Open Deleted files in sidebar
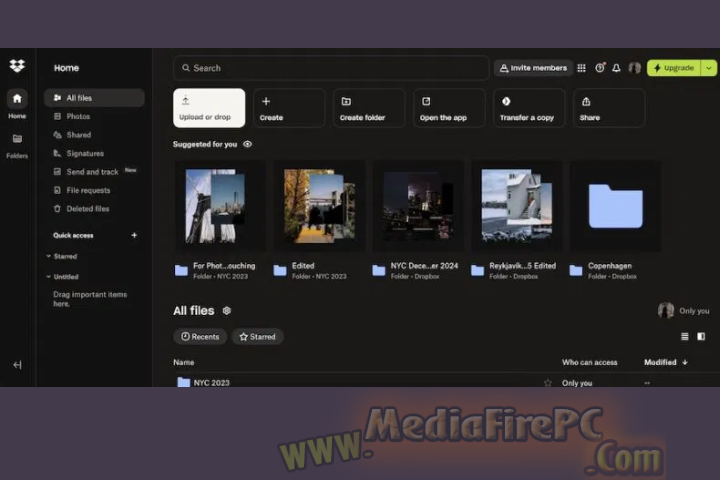This screenshot has width=720, height=480. [94, 209]
